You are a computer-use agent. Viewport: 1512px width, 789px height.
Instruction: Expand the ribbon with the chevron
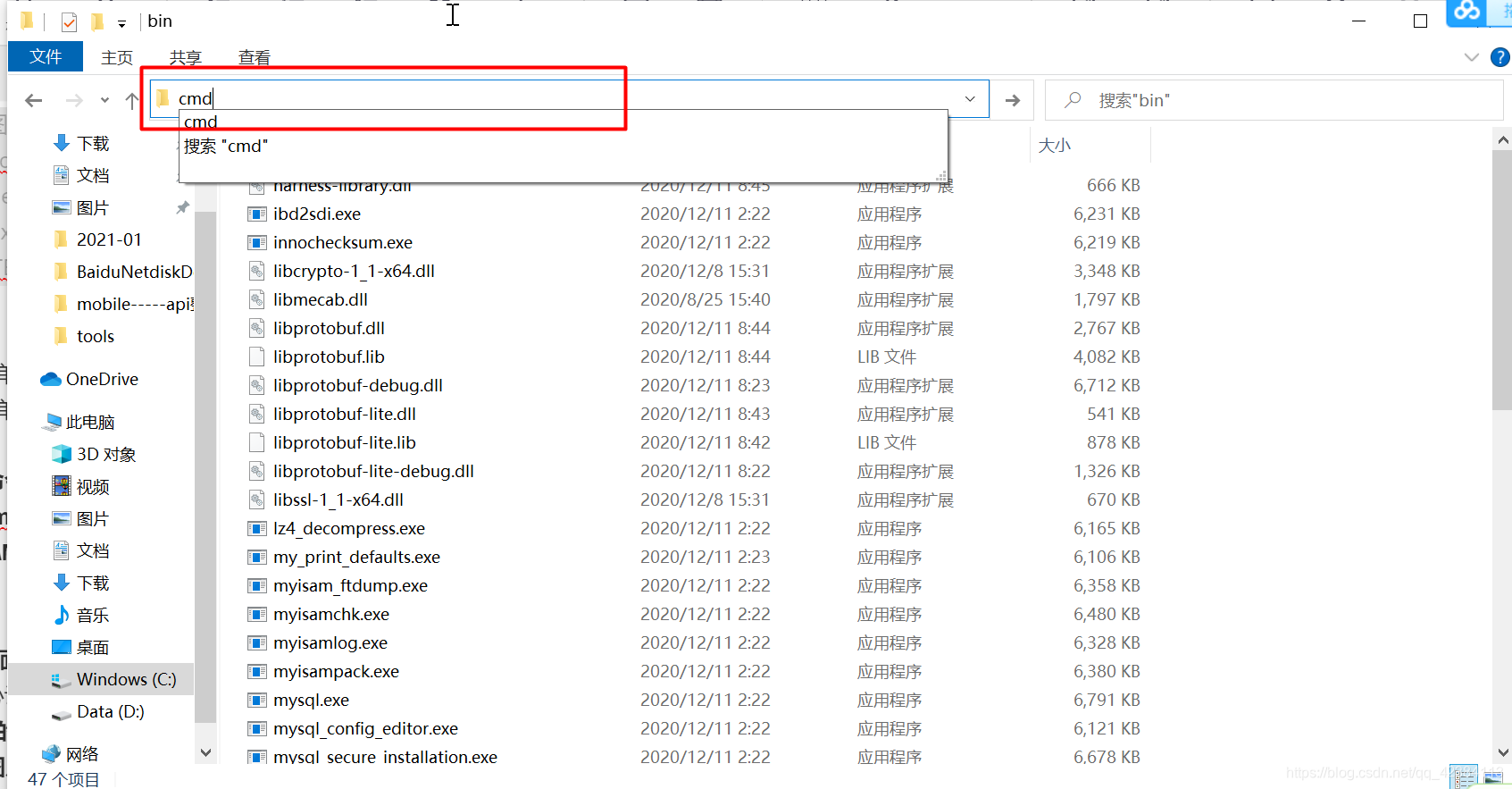[1472, 57]
